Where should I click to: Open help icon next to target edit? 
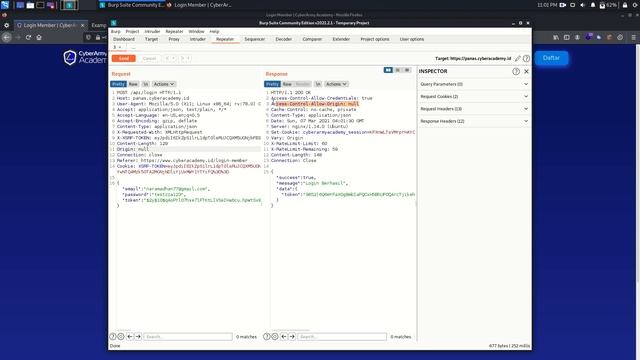(527, 58)
